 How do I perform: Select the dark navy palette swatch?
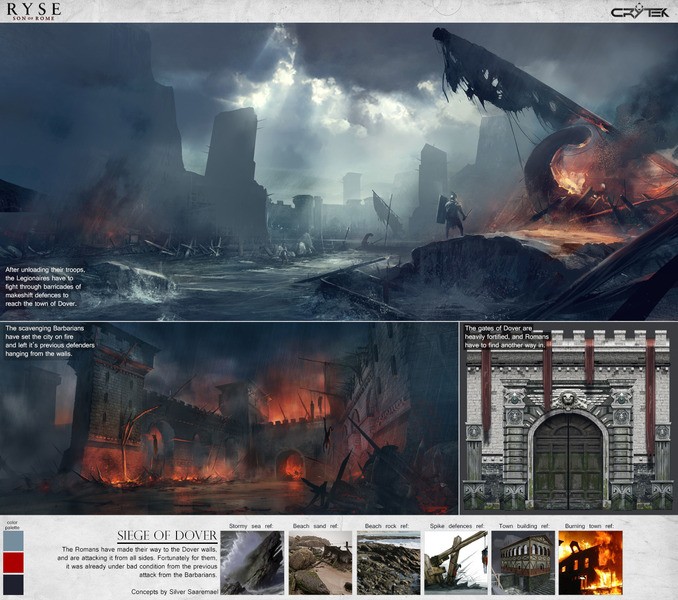[13, 585]
